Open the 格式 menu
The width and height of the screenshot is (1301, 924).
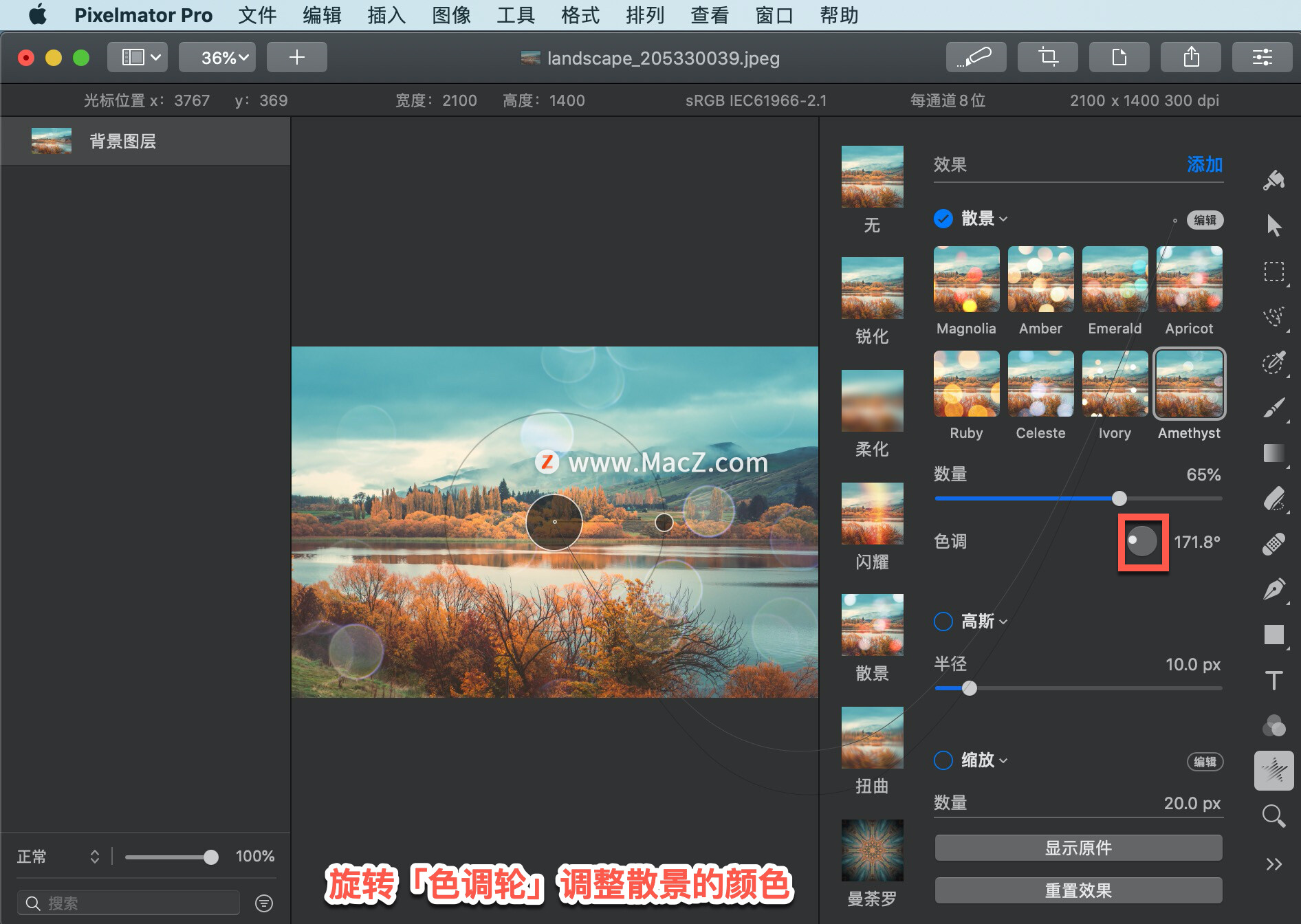coord(580,15)
